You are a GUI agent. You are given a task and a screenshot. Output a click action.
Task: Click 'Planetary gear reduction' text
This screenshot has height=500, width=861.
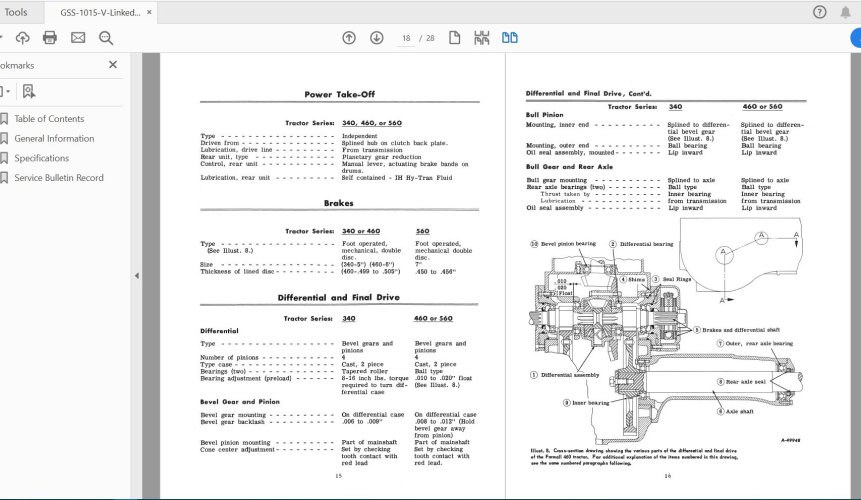[381, 157]
